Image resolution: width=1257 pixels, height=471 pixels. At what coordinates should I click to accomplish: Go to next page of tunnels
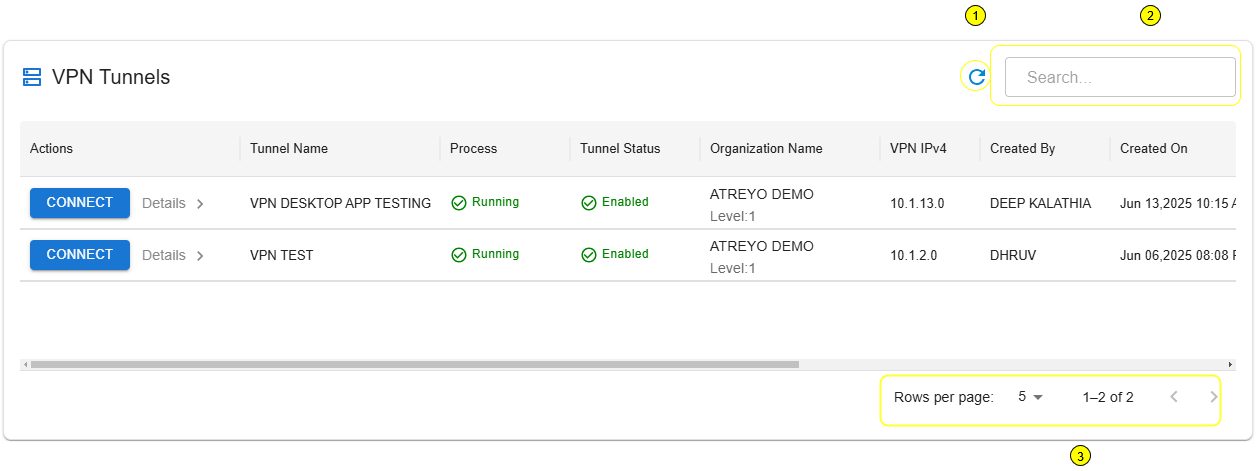click(x=1213, y=397)
